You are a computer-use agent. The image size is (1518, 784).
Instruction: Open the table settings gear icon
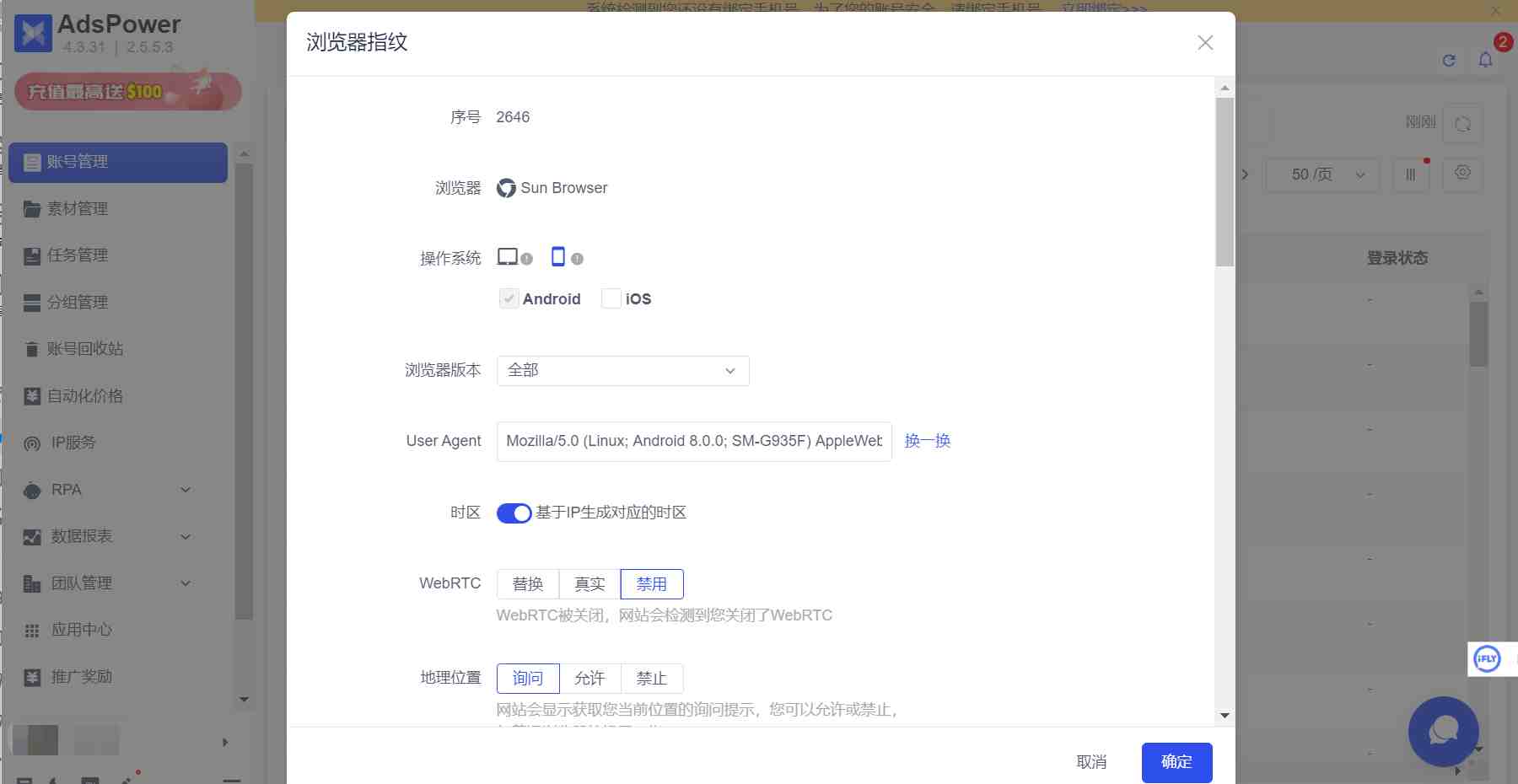point(1462,173)
